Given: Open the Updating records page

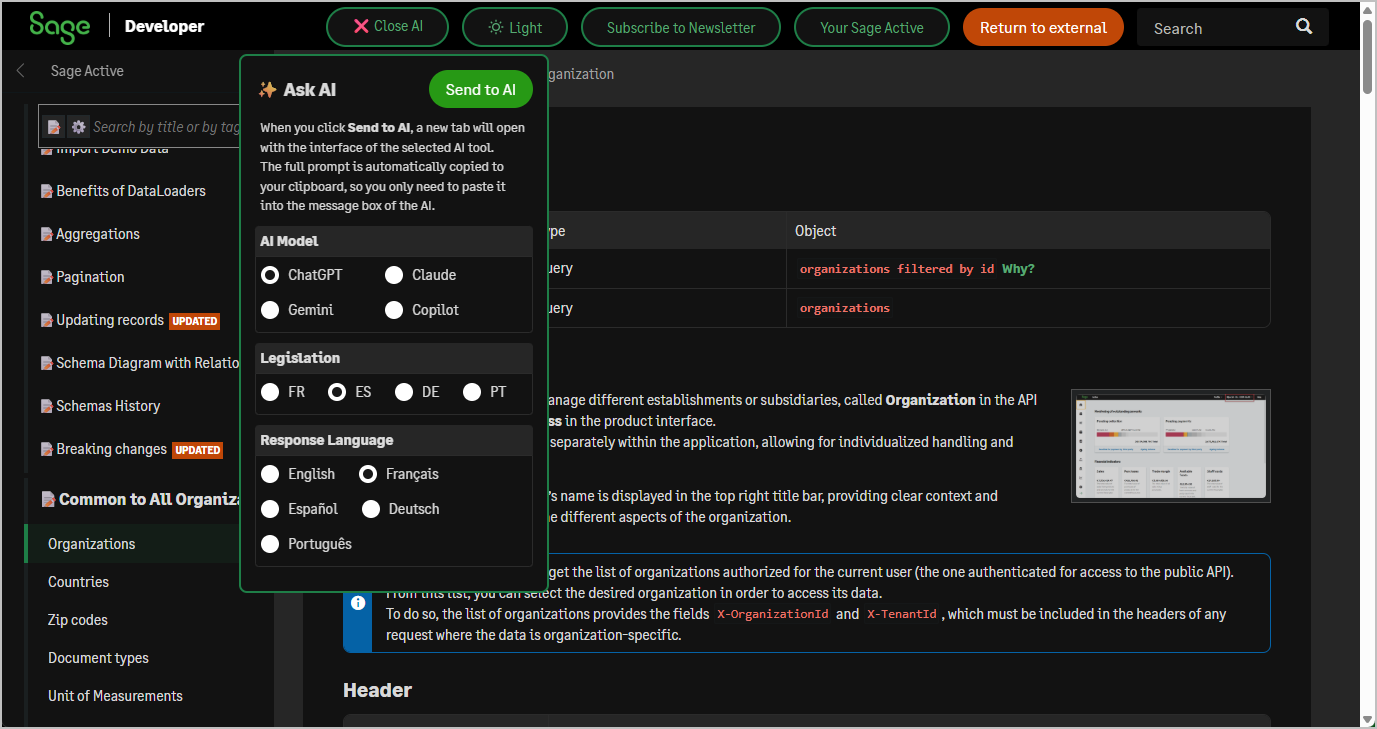Looking at the screenshot, I should (x=110, y=320).
